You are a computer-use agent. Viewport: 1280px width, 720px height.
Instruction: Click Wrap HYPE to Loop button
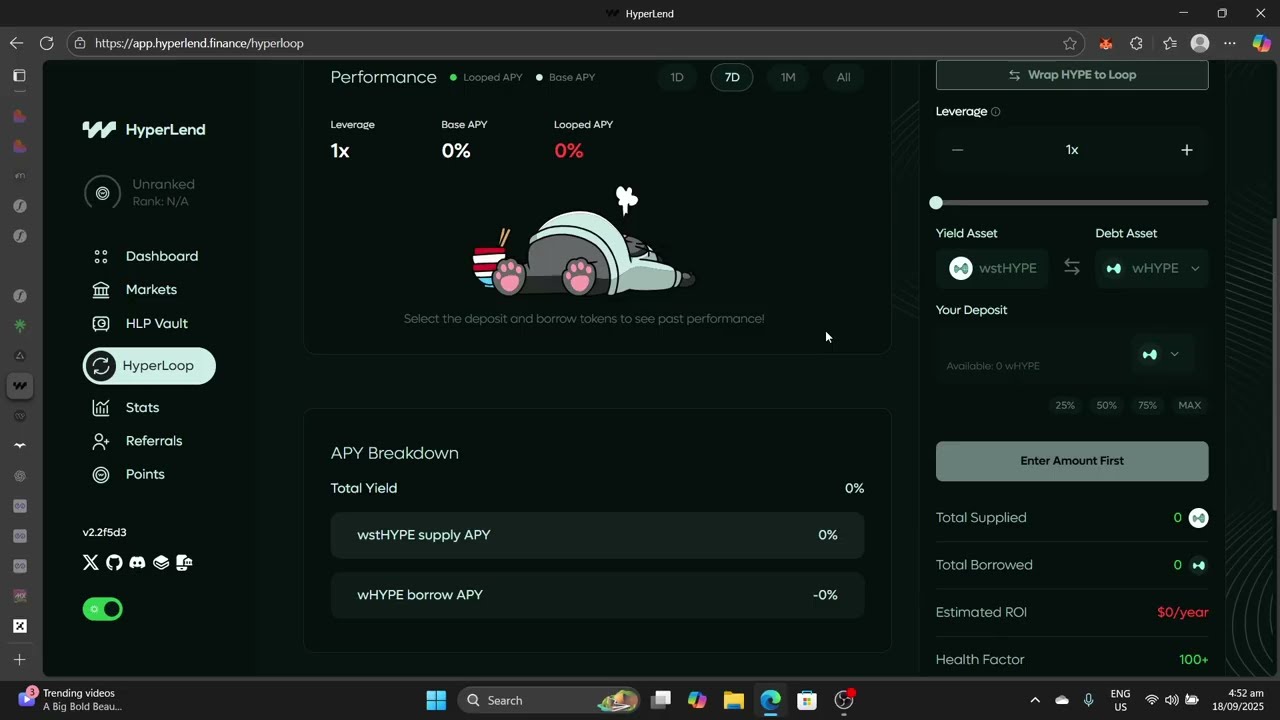click(x=1072, y=75)
